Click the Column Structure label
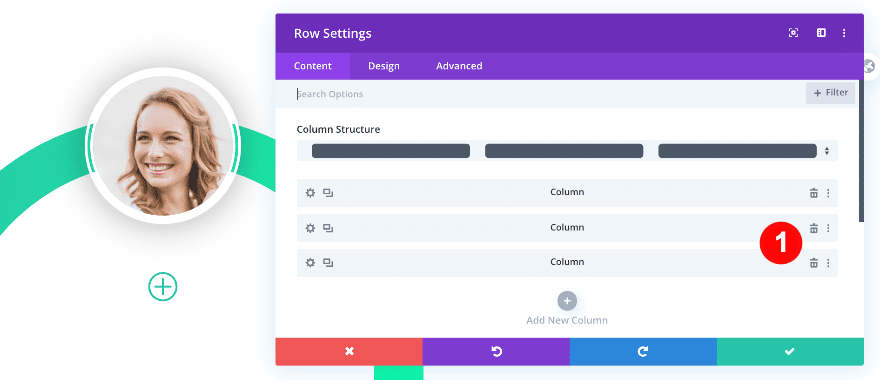 pos(338,130)
